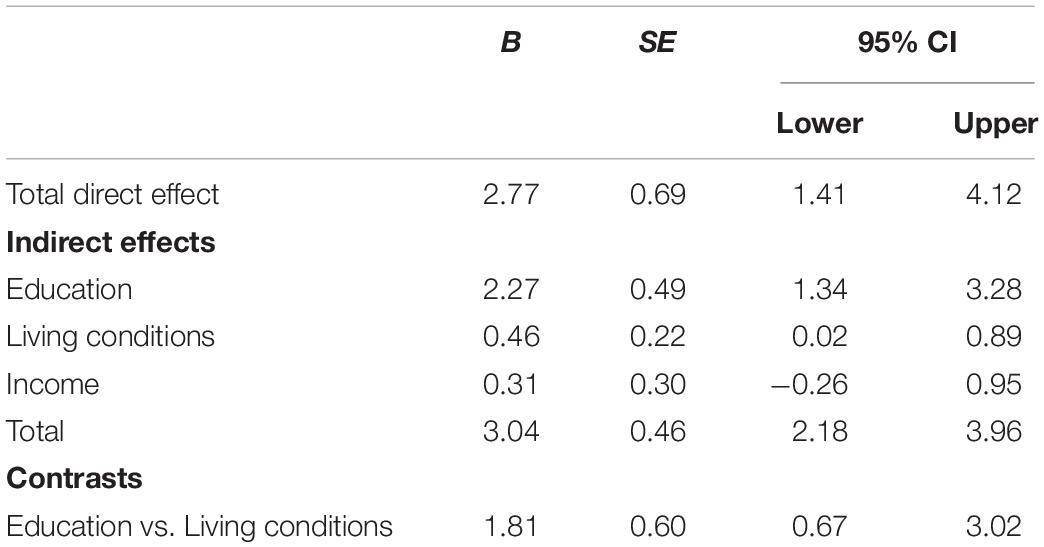Image resolution: width=1044 pixels, height=547 pixels.
Task: Select the Living conditions row label
Action: [x=111, y=337]
